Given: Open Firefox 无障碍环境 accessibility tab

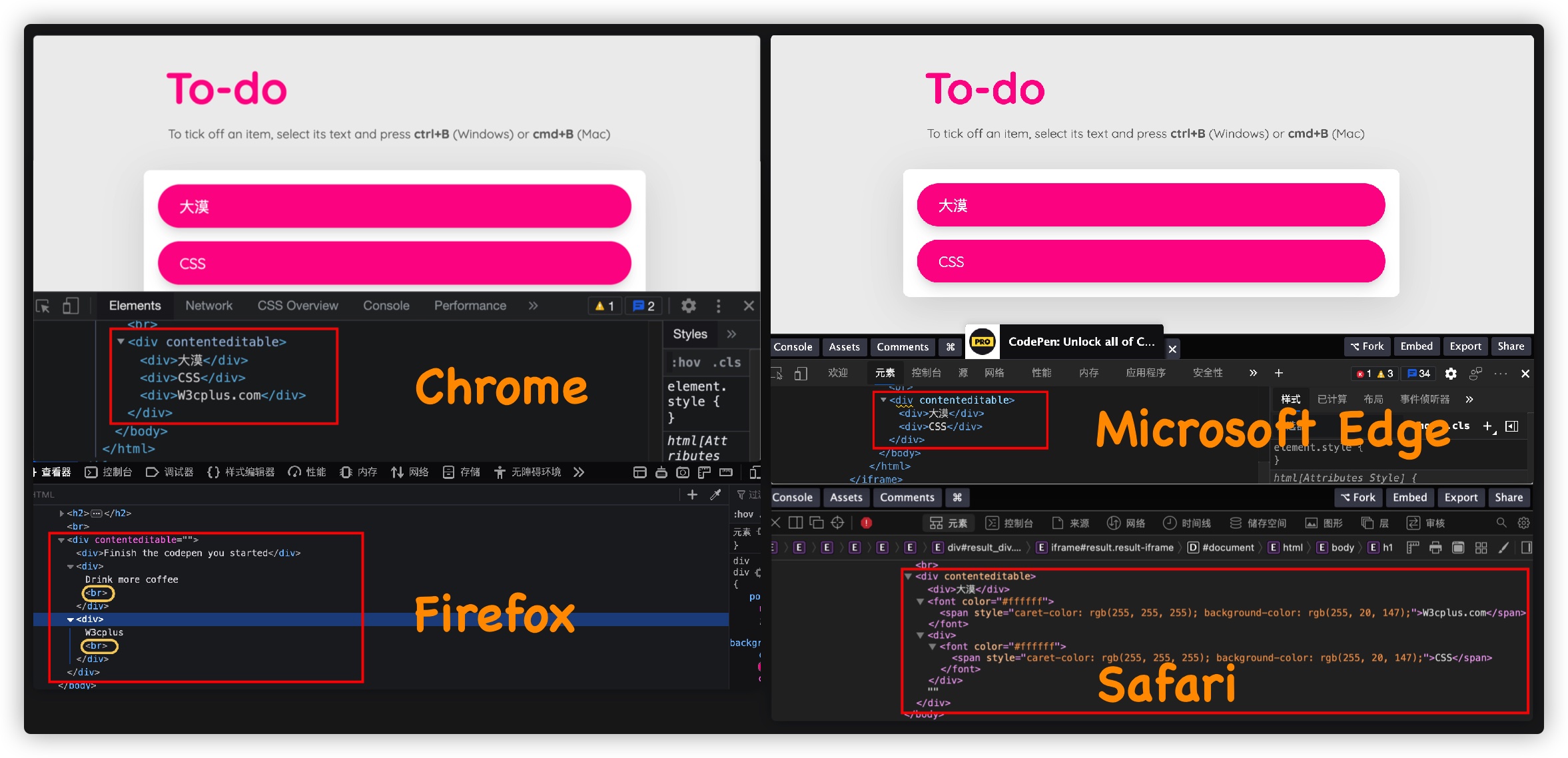Looking at the screenshot, I should click(528, 472).
